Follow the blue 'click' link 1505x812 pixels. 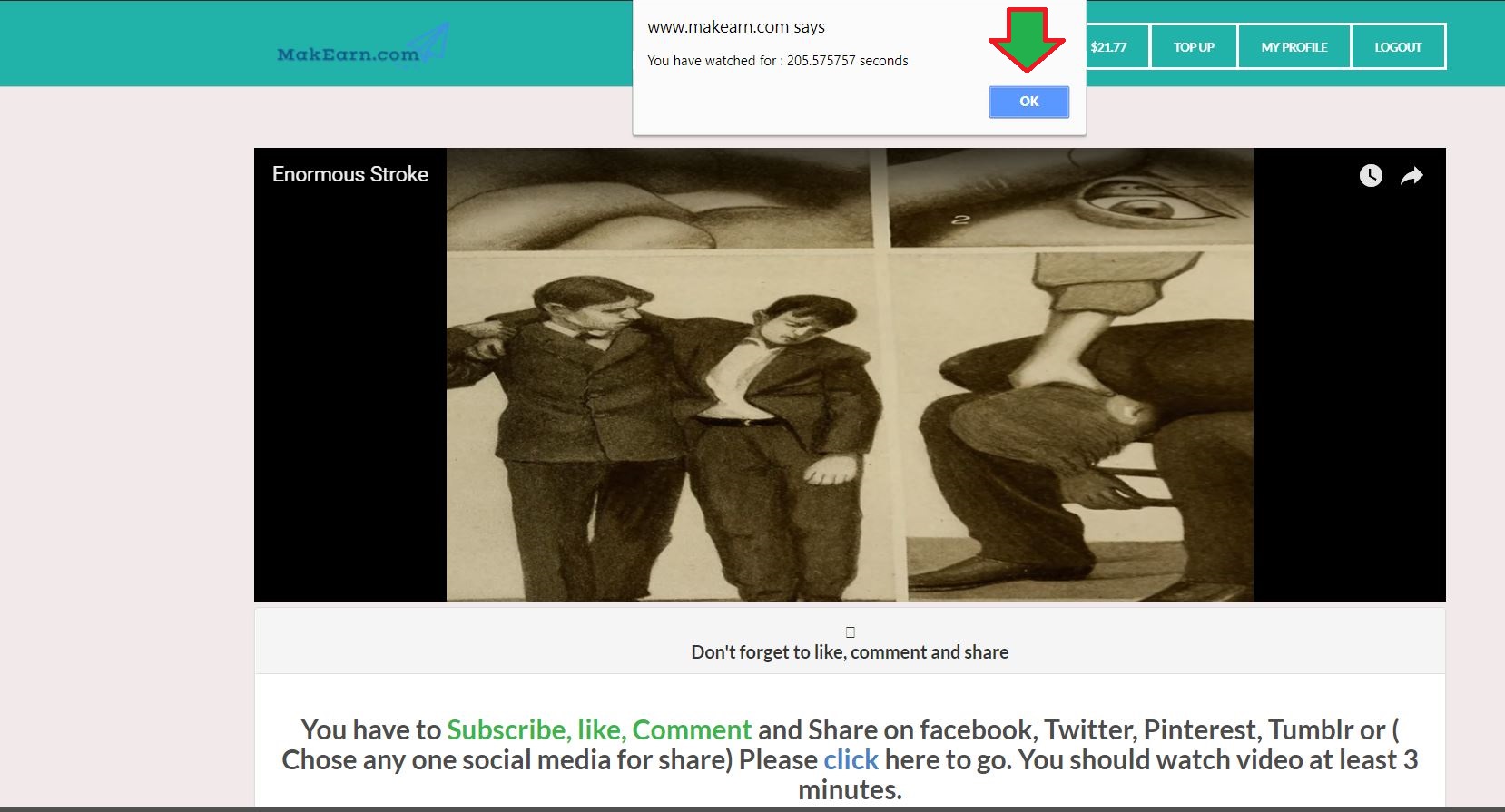point(851,759)
